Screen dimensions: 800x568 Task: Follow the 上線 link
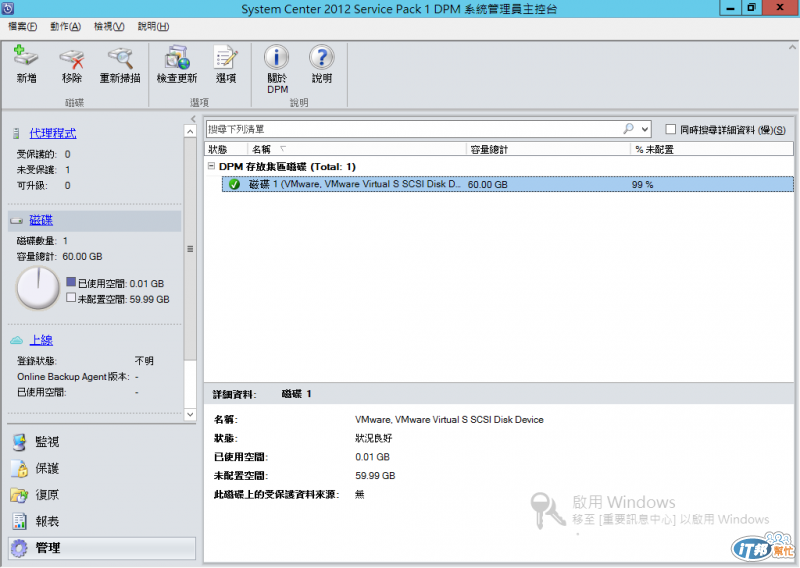(x=41, y=340)
